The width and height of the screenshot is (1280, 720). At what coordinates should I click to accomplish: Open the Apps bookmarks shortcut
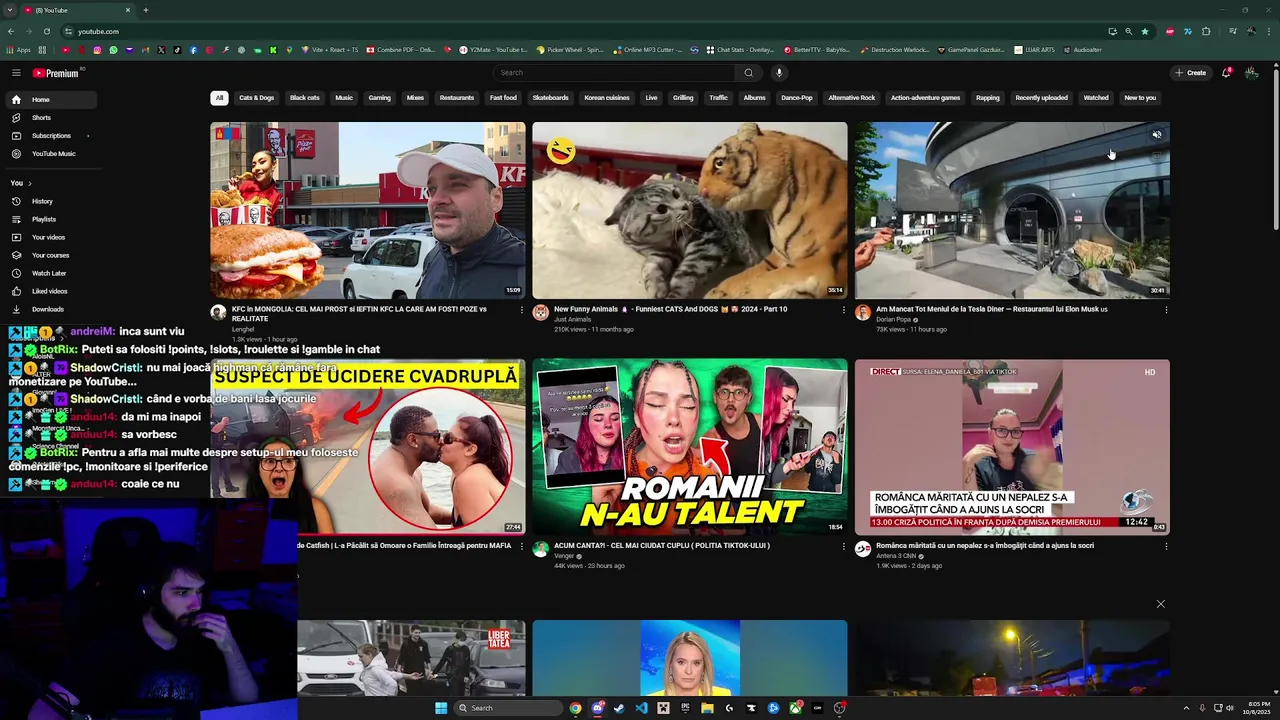pos(19,49)
